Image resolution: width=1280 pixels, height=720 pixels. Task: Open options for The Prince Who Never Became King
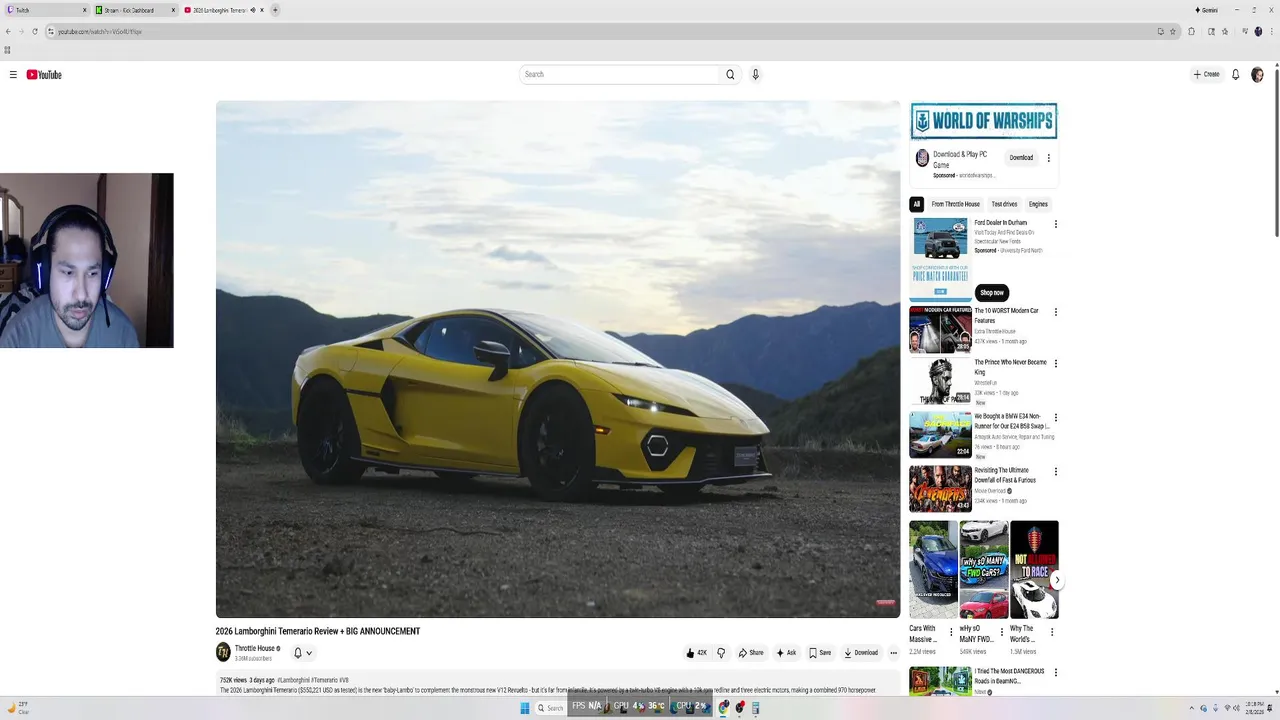click(1055, 364)
